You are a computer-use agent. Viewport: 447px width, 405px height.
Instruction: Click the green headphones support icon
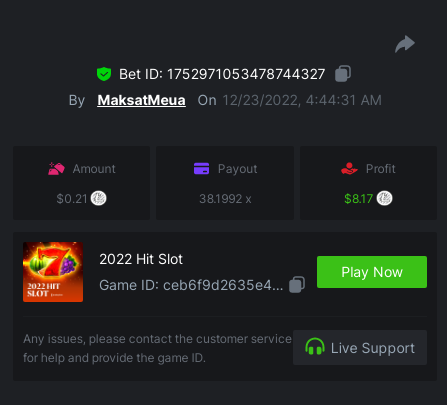[x=315, y=347]
